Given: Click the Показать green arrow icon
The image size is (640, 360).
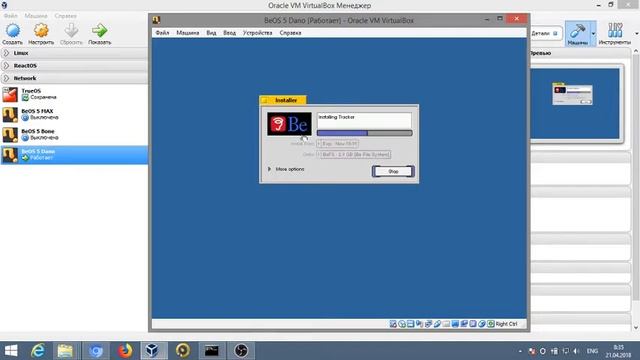Looking at the screenshot, I should coord(99,31).
